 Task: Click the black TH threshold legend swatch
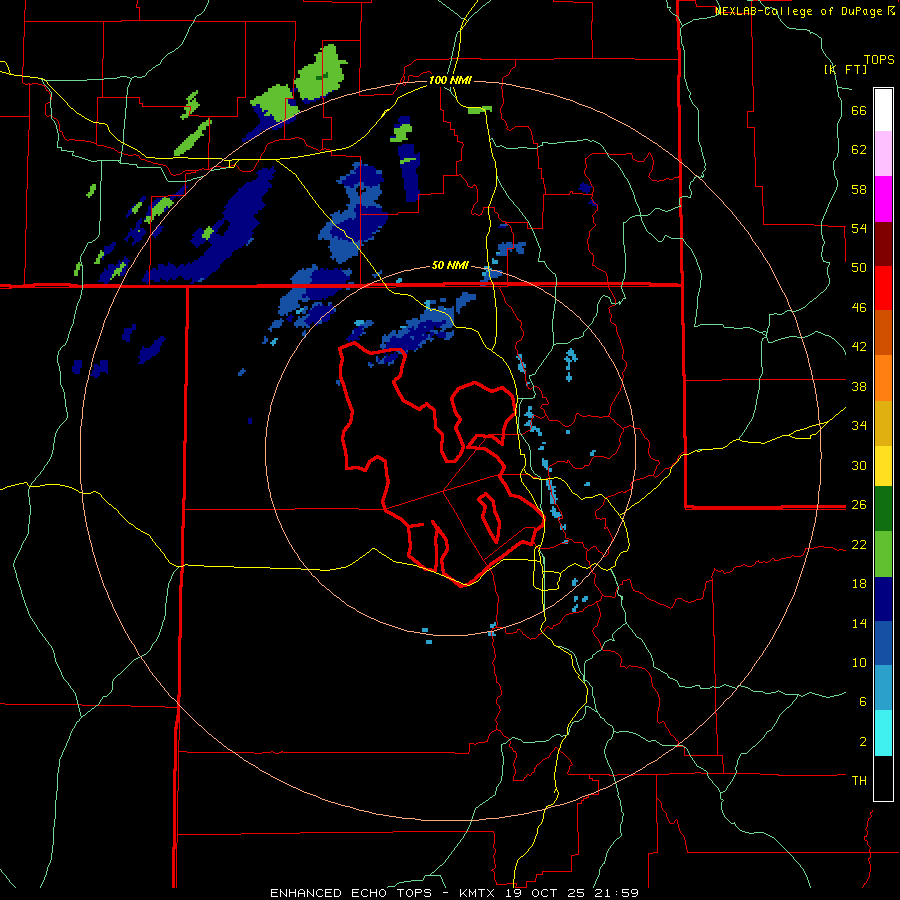point(883,778)
